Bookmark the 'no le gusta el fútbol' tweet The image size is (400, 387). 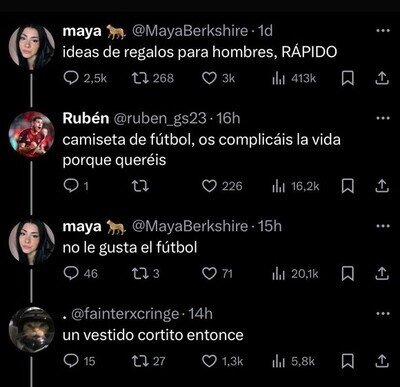click(x=348, y=274)
